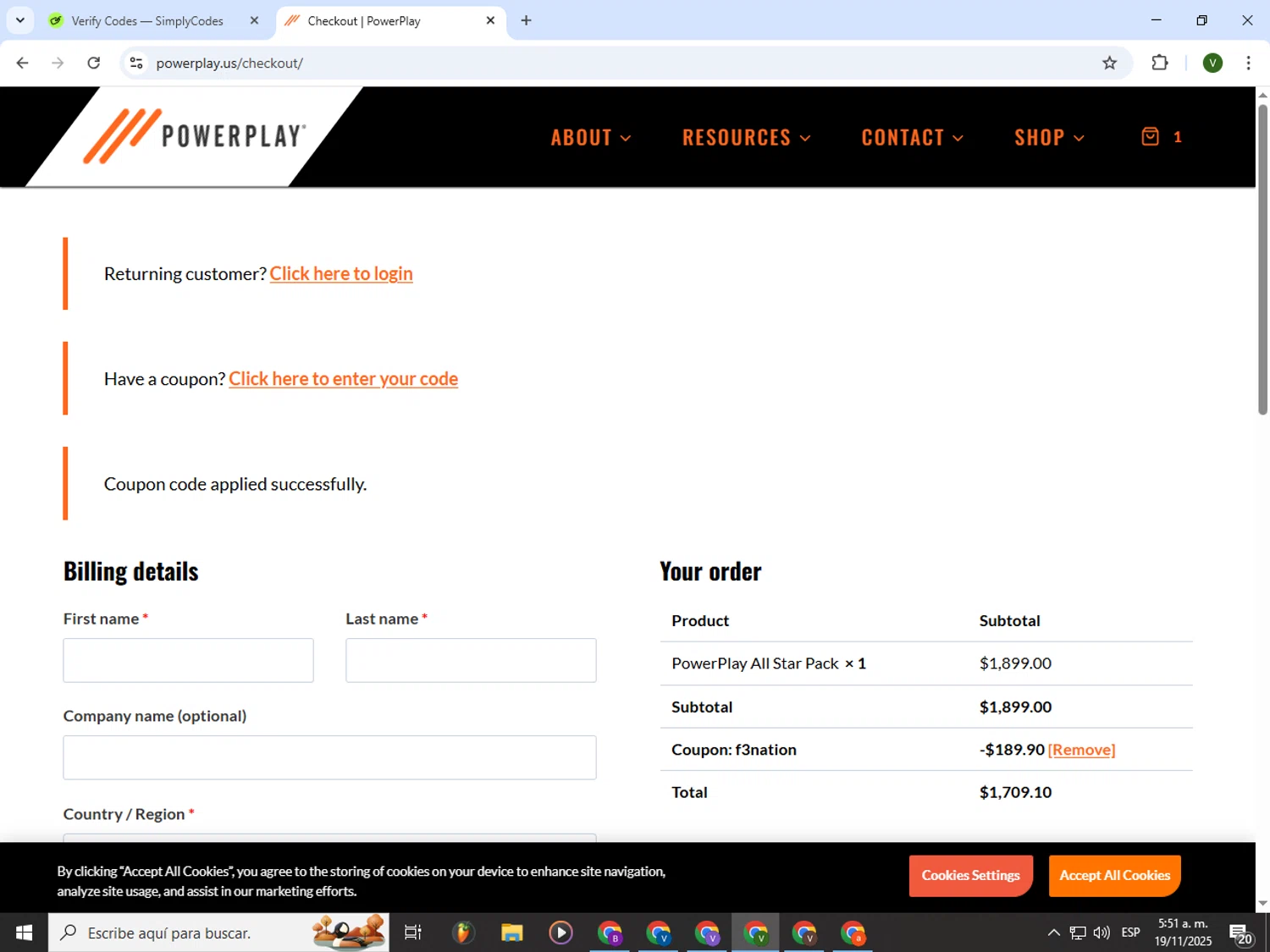Screen dimensions: 1270x952
Task: Open the media player taskbar icon
Action: coord(560,933)
